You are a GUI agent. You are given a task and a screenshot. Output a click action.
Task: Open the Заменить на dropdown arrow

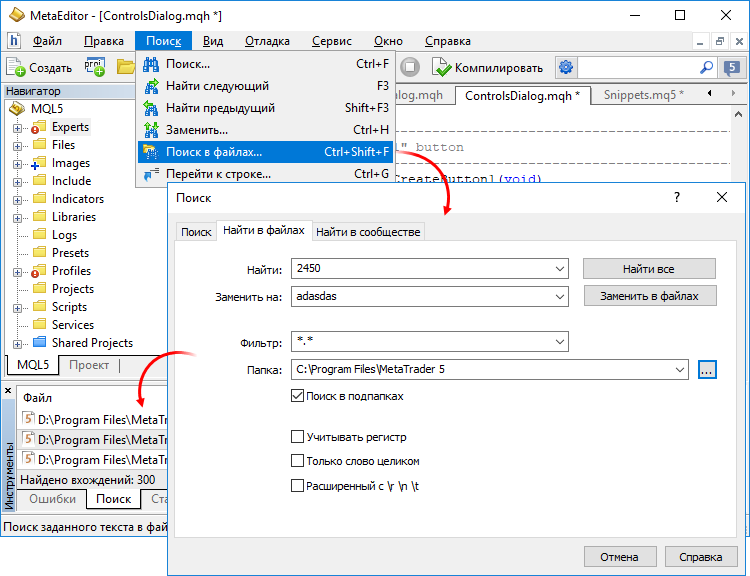[560, 297]
